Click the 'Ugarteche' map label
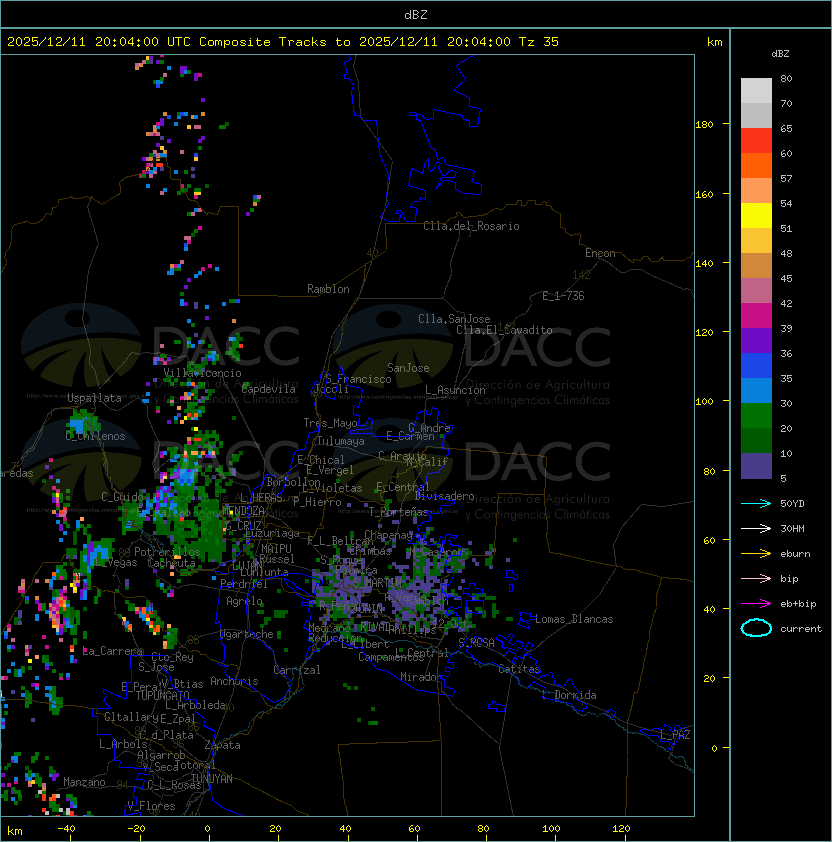832x842 pixels. pyautogui.click(x=247, y=634)
